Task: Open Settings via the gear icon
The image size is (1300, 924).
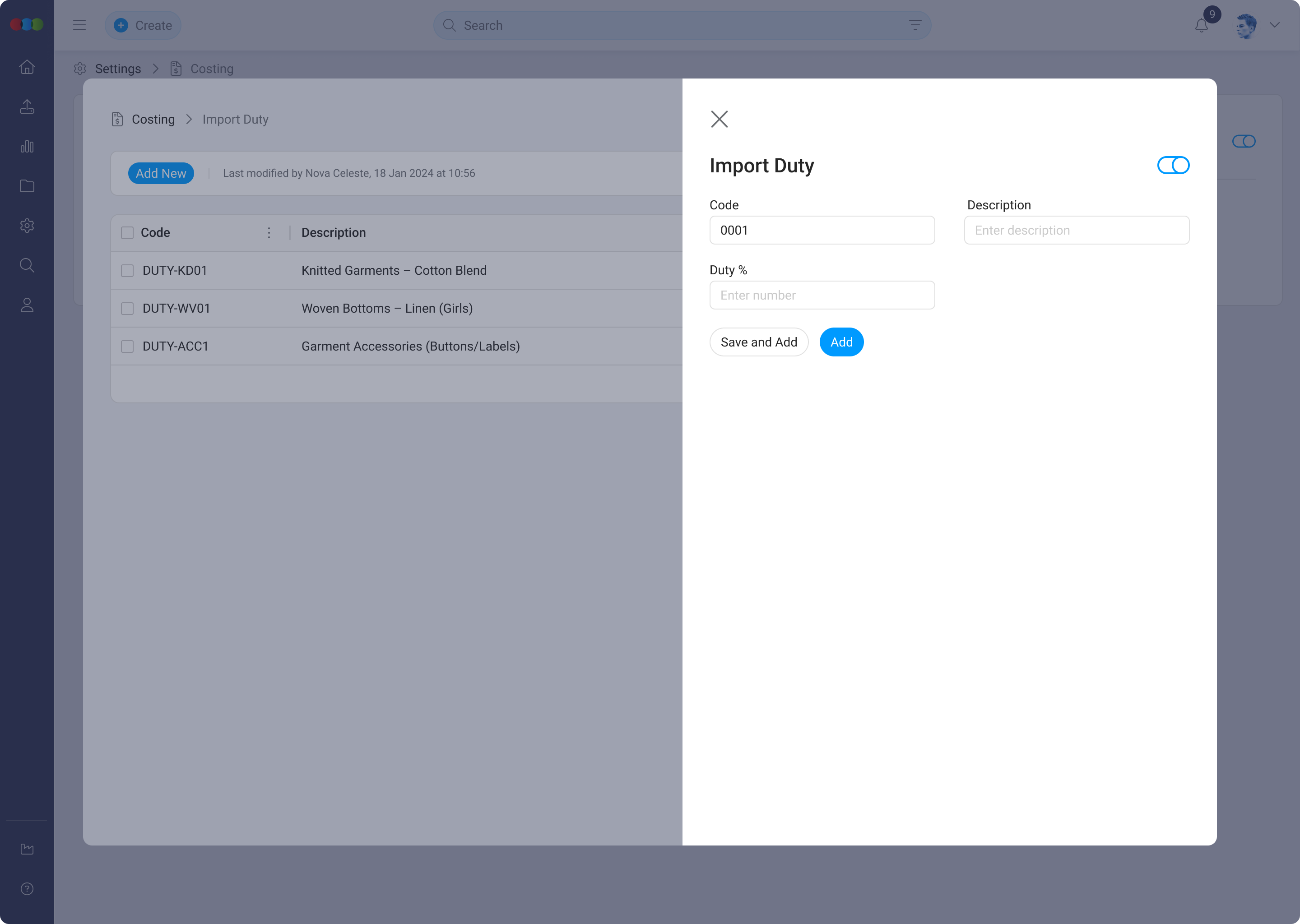Action: point(27,225)
